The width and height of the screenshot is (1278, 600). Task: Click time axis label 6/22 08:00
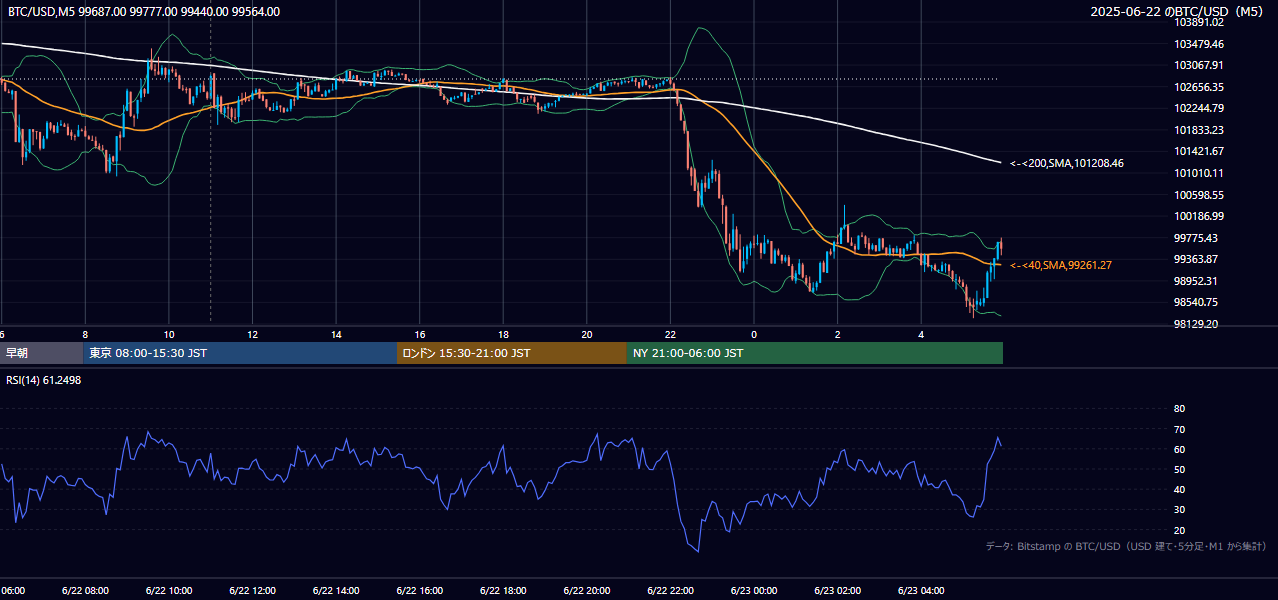tap(85, 591)
